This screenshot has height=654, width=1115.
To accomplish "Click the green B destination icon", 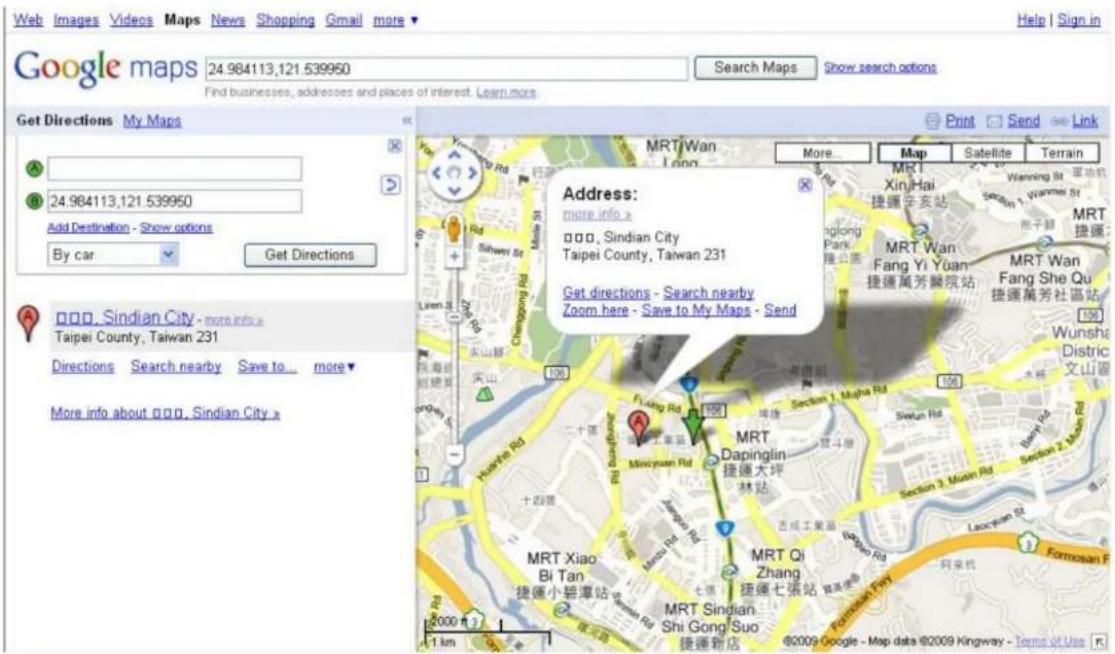I will point(34,201).
